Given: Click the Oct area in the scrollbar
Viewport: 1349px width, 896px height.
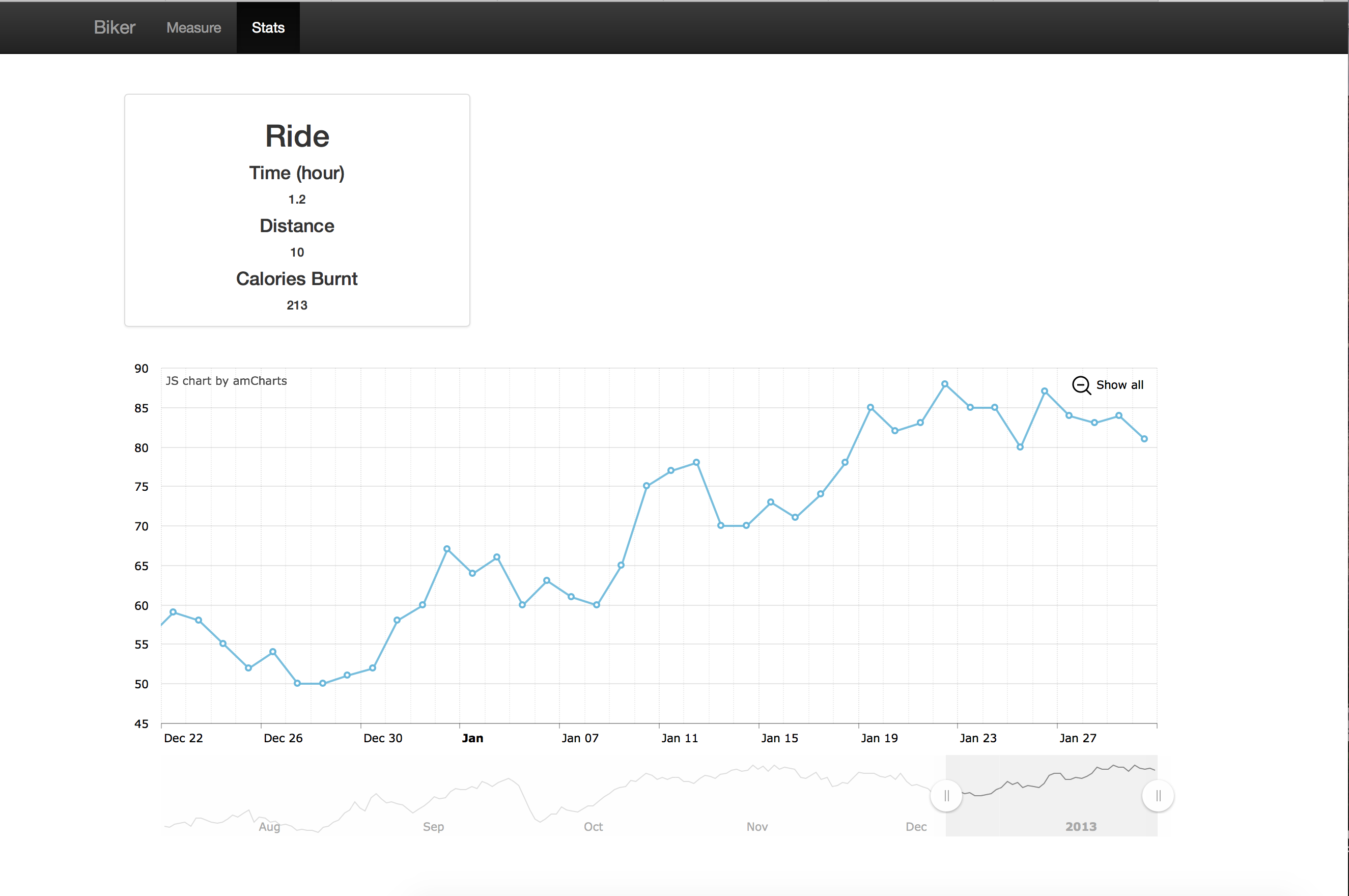Looking at the screenshot, I should (x=593, y=826).
